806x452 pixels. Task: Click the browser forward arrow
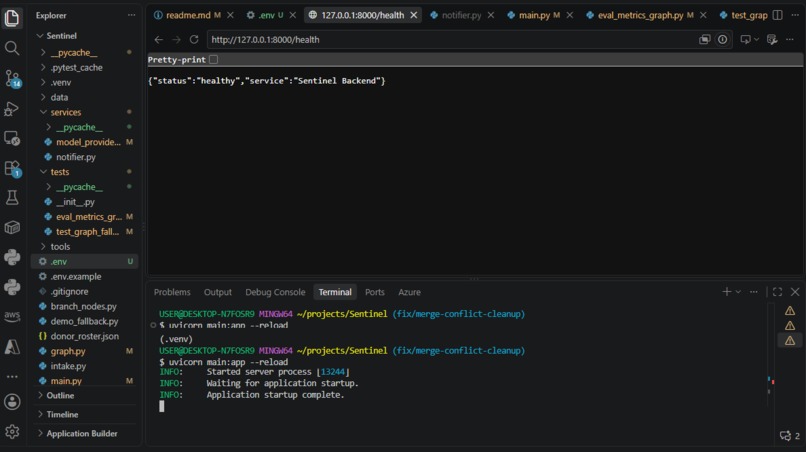point(176,40)
